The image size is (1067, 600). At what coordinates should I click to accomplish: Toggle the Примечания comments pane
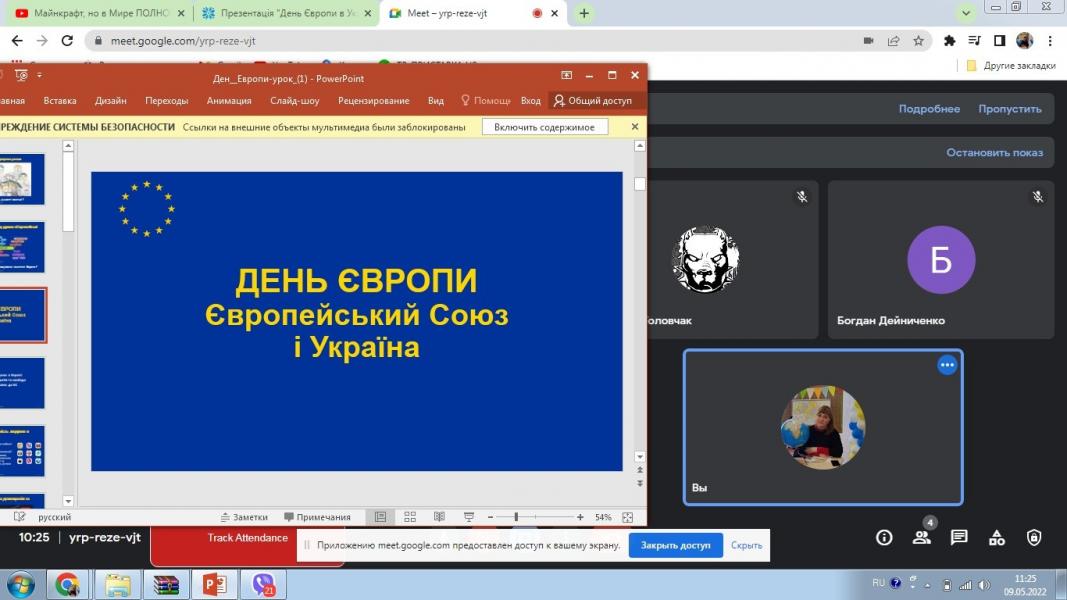317,517
